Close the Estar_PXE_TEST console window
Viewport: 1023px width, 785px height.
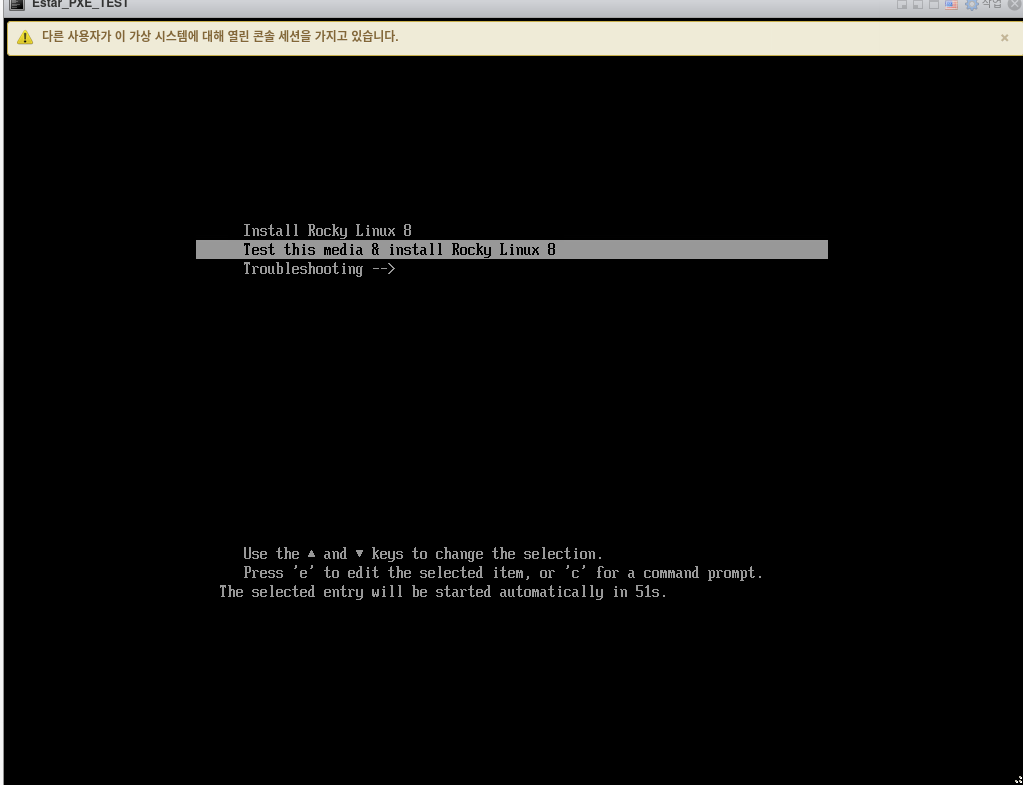point(1015,5)
